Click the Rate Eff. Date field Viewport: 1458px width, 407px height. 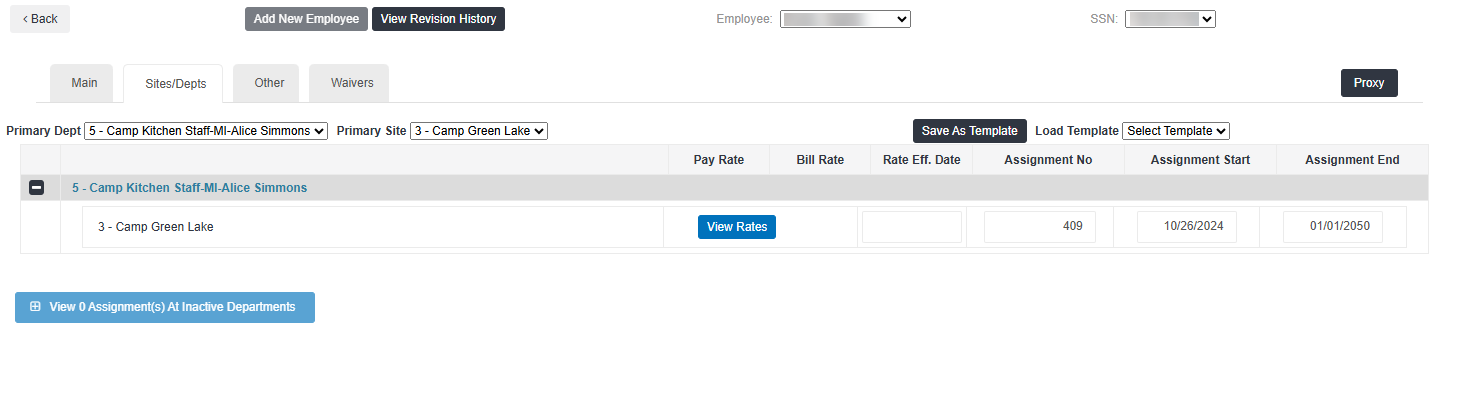click(x=911, y=227)
